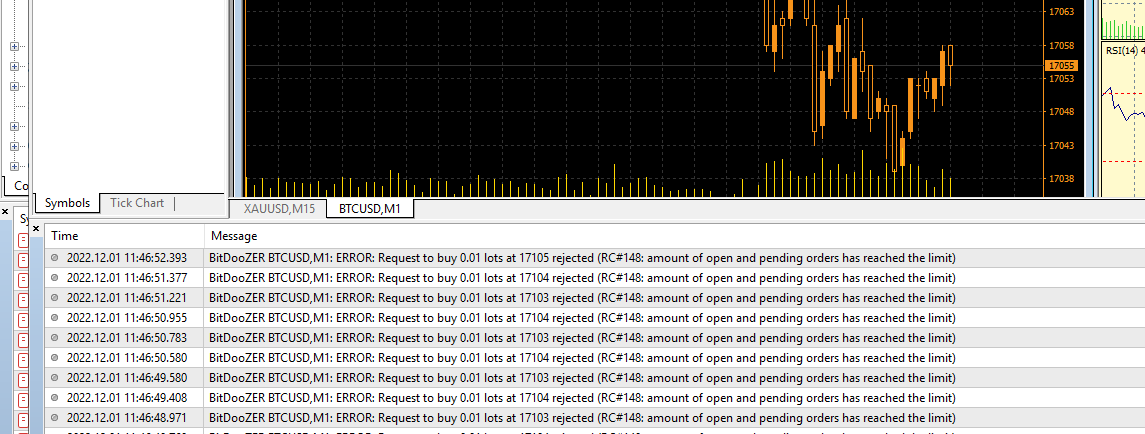Viewport: 1145px width, 434px height.
Task: Select the timestamp 2022.12.01 11:46:48.971
Action: [127, 418]
